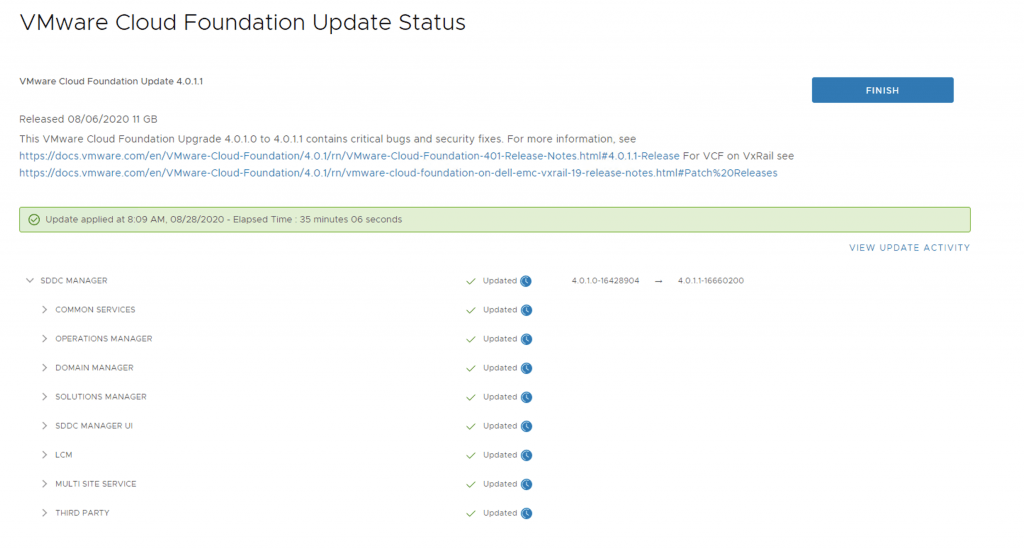Screen dimensions: 1024x549
Task: Expand the Common Services section
Action: click(45, 310)
